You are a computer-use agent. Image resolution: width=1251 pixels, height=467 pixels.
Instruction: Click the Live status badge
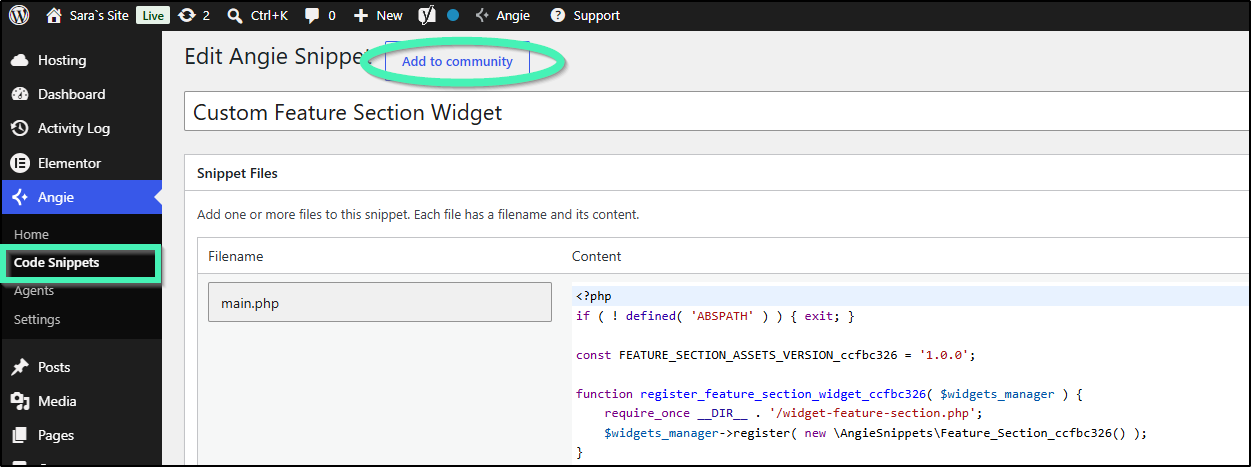152,15
